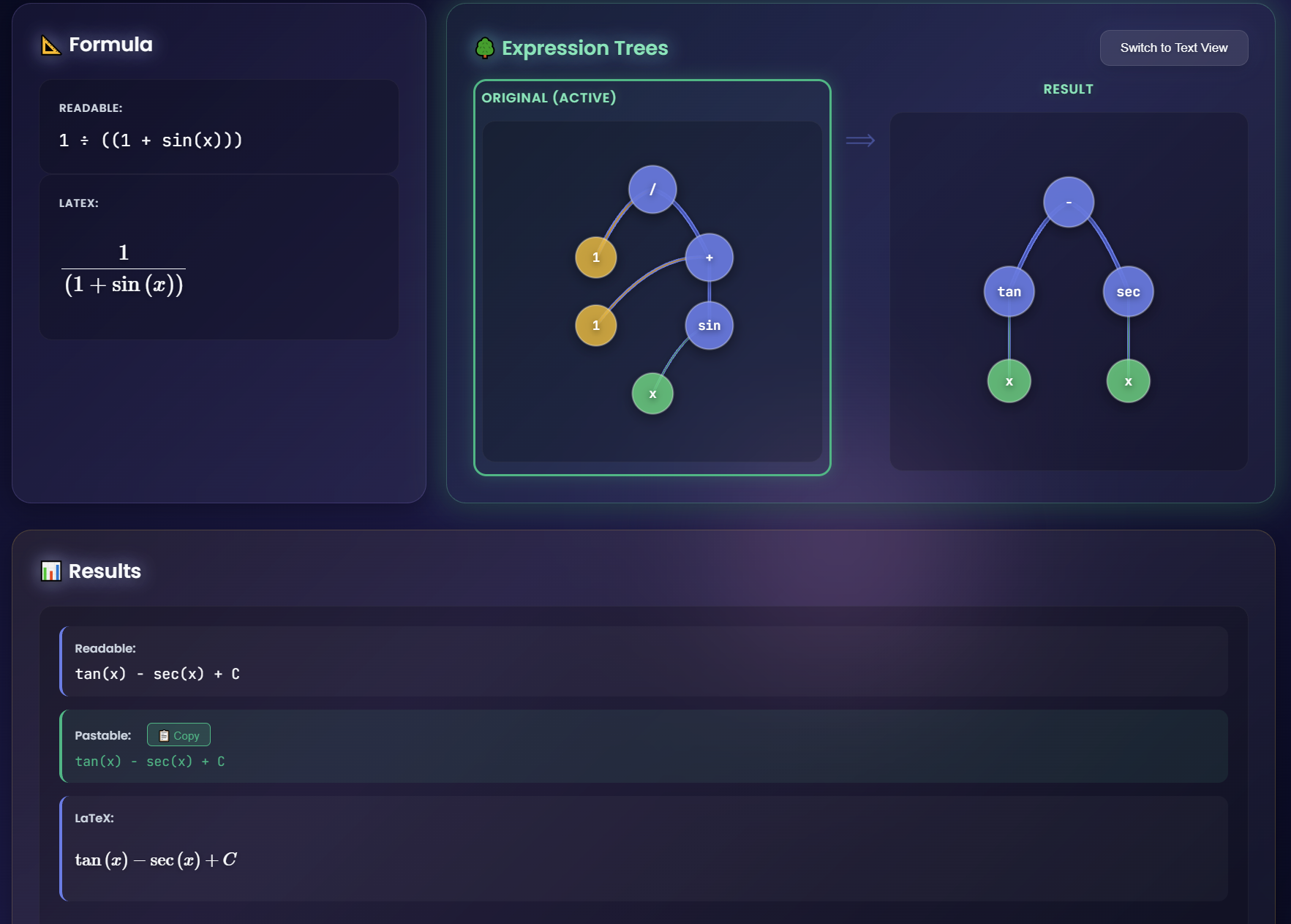This screenshot has width=1291, height=924.
Task: Click the ruler icon beside Formula heading
Action: pos(51,45)
